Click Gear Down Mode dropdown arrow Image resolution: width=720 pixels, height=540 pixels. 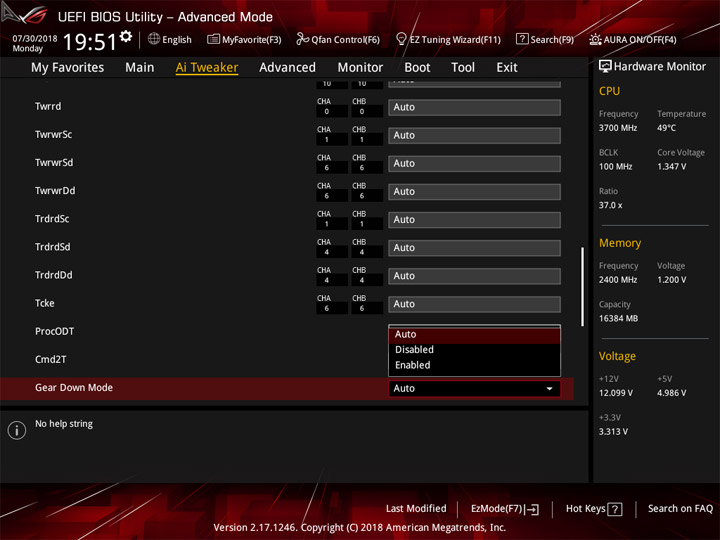549,389
